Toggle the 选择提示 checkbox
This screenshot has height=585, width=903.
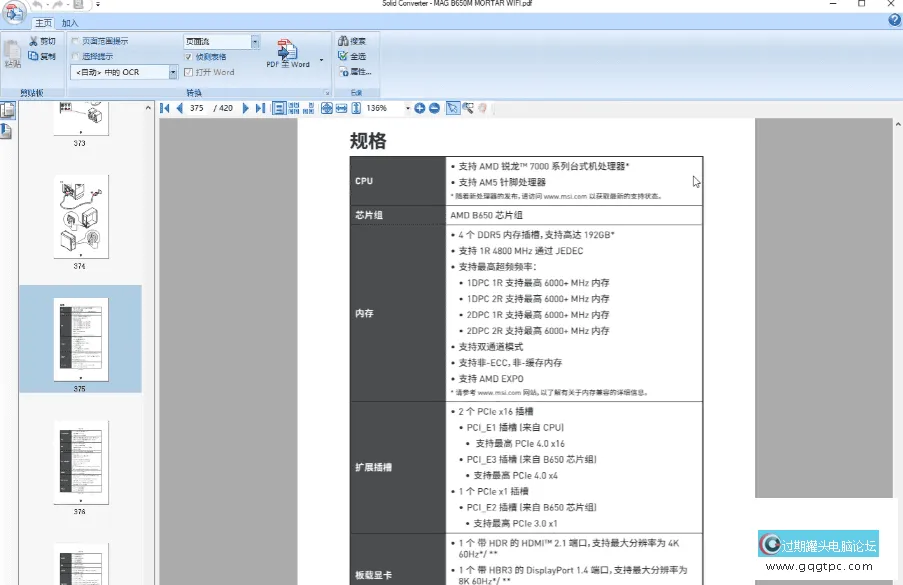75,53
